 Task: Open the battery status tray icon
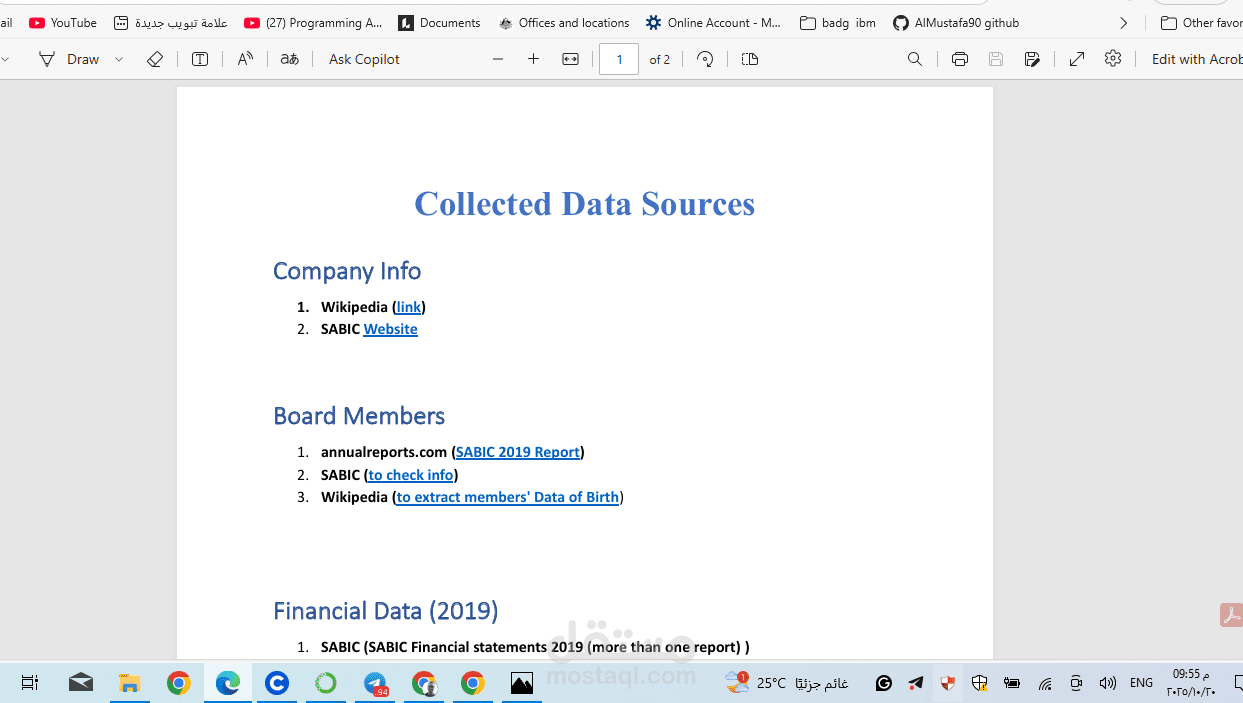point(1012,683)
